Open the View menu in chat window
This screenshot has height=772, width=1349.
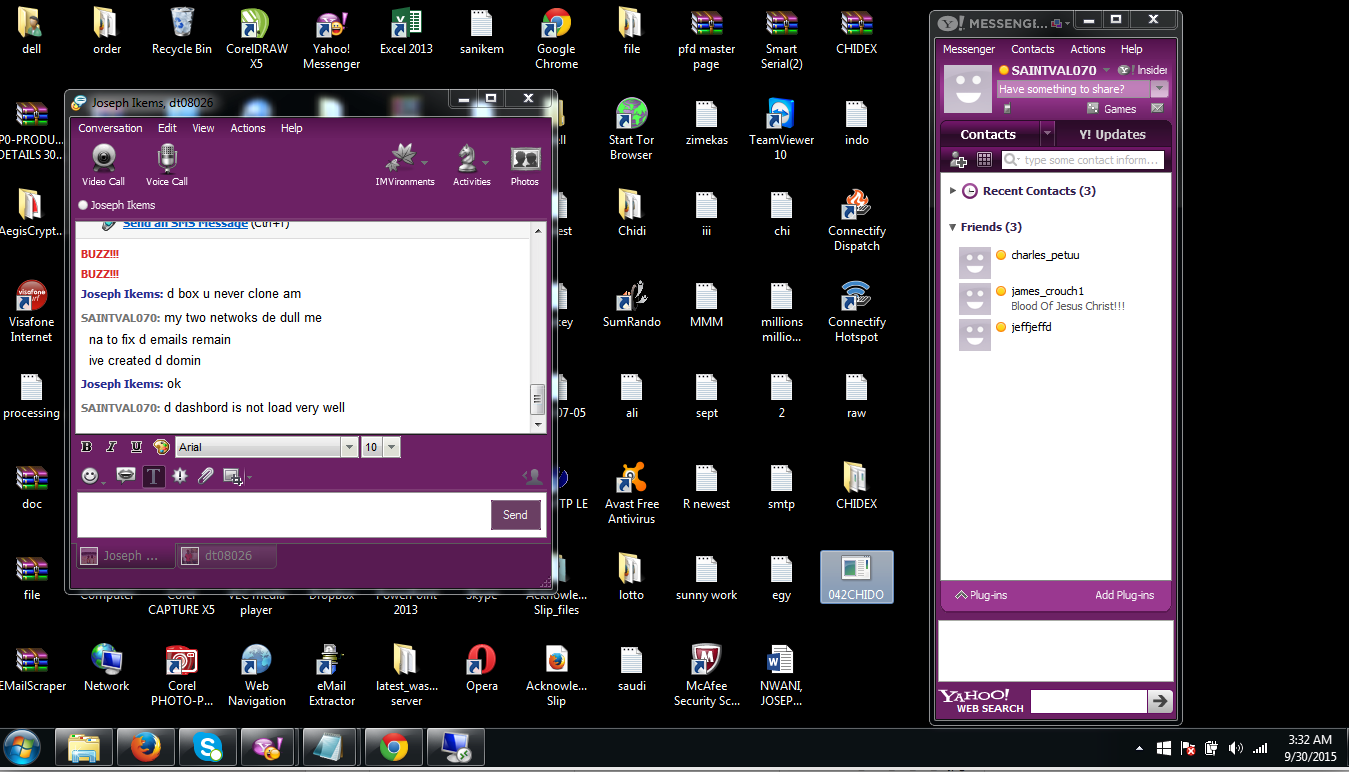pyautogui.click(x=203, y=128)
